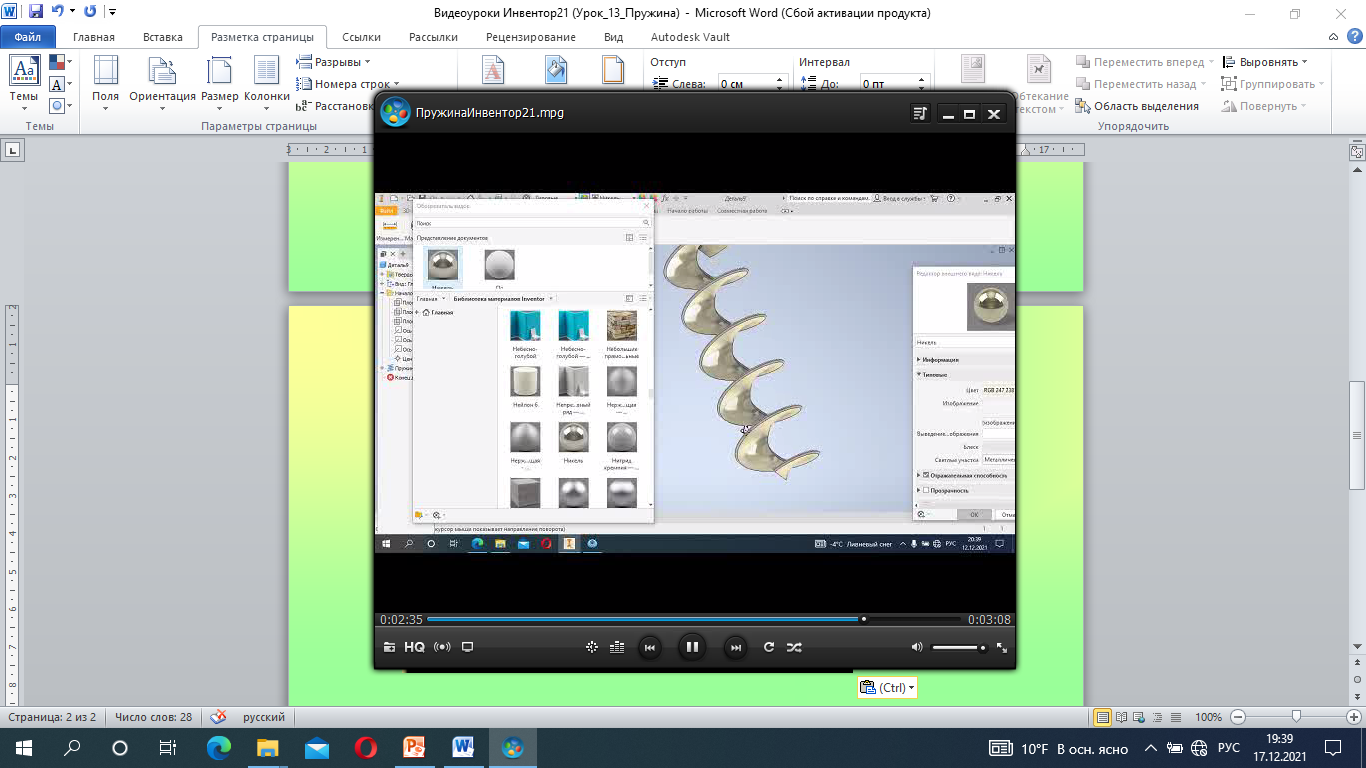The image size is (1366, 768).
Task: Click the ruler tab selector button
Action: tap(13, 150)
